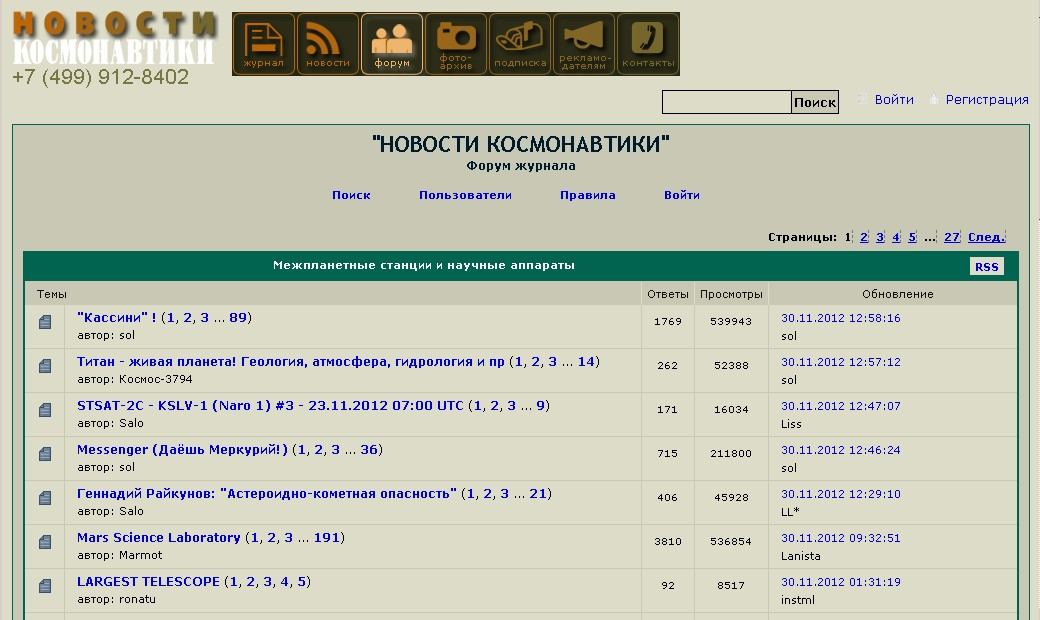Select the форум people icon

coord(392,44)
